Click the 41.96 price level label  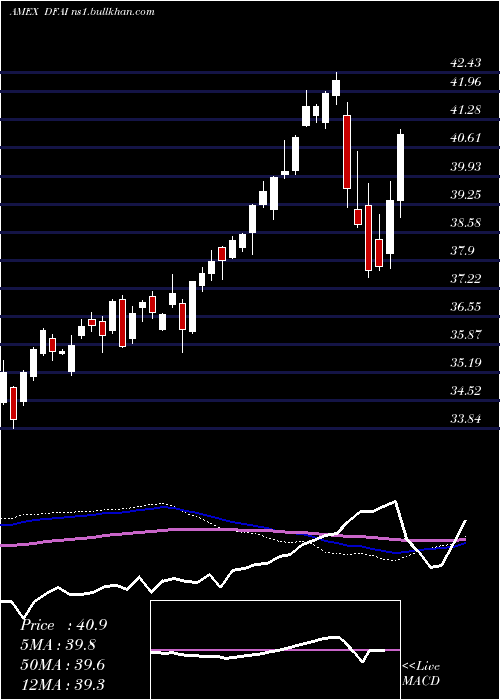(x=466, y=82)
